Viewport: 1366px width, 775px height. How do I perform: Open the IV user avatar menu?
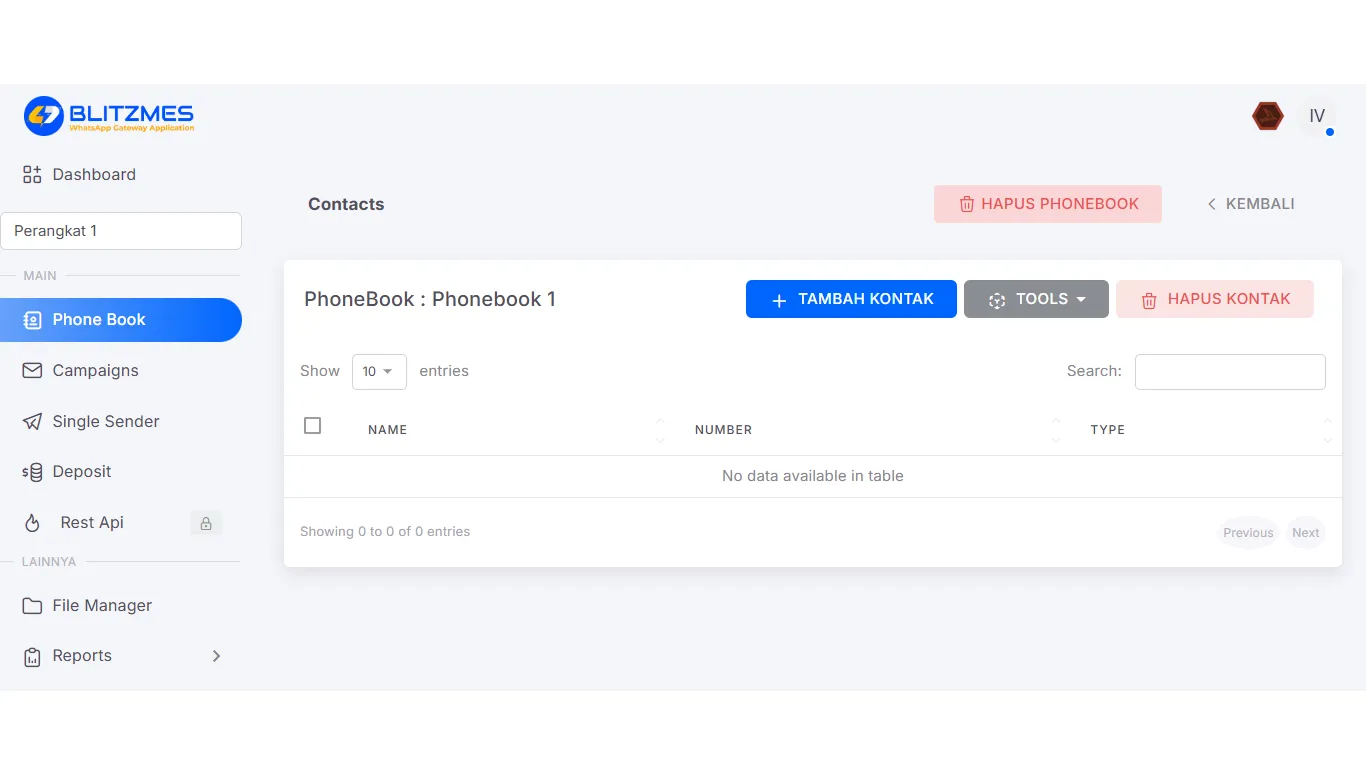[x=1317, y=117]
